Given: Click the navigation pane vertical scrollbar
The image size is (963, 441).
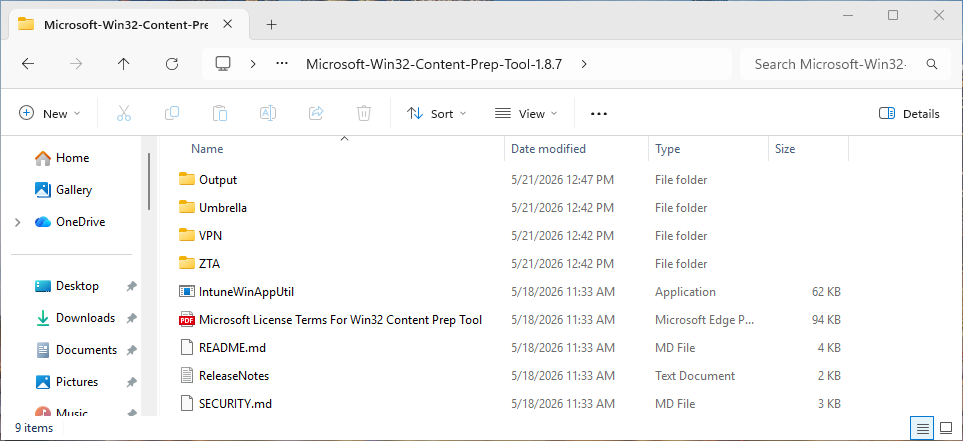Looking at the screenshot, I should [x=149, y=181].
